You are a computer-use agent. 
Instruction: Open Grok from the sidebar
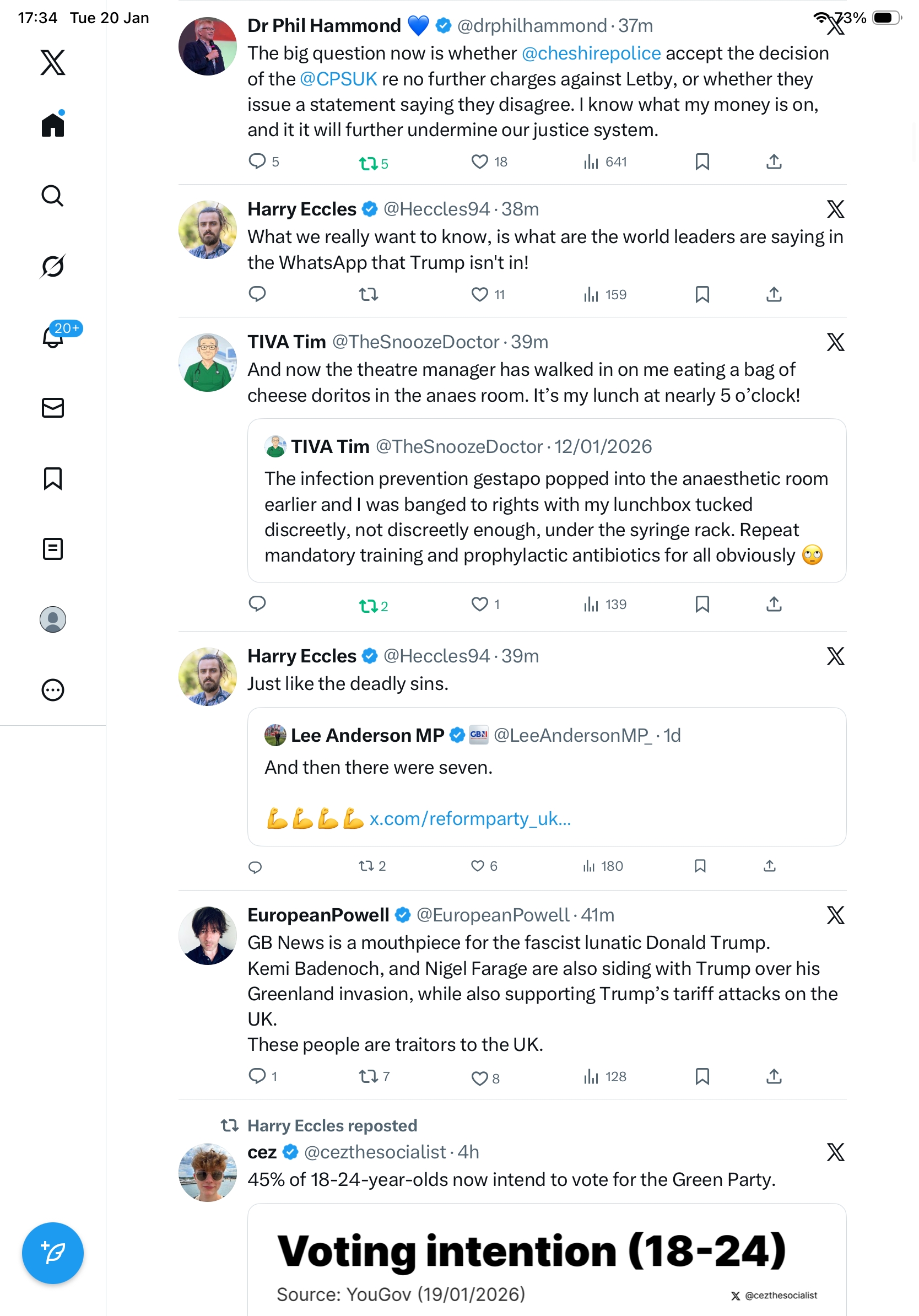53,266
